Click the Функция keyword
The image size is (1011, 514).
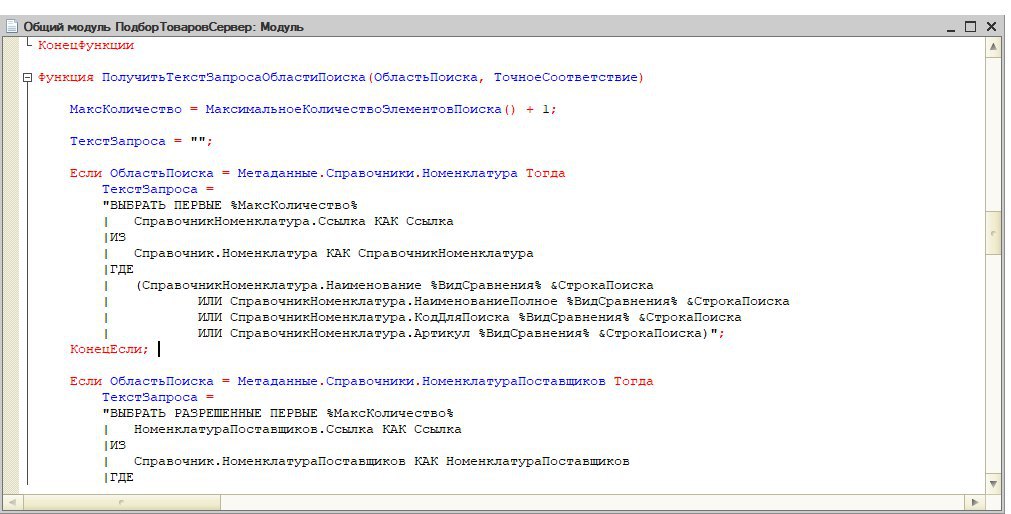(65, 77)
